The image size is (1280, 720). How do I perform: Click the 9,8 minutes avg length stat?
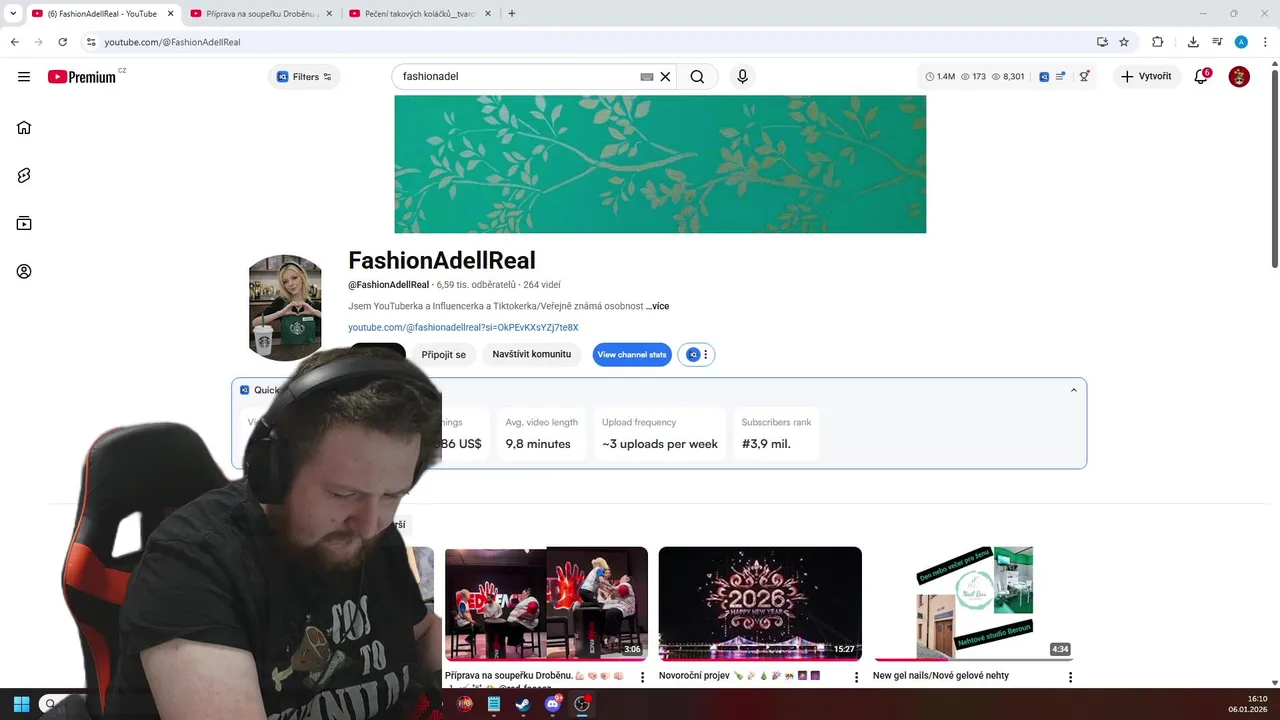point(541,434)
